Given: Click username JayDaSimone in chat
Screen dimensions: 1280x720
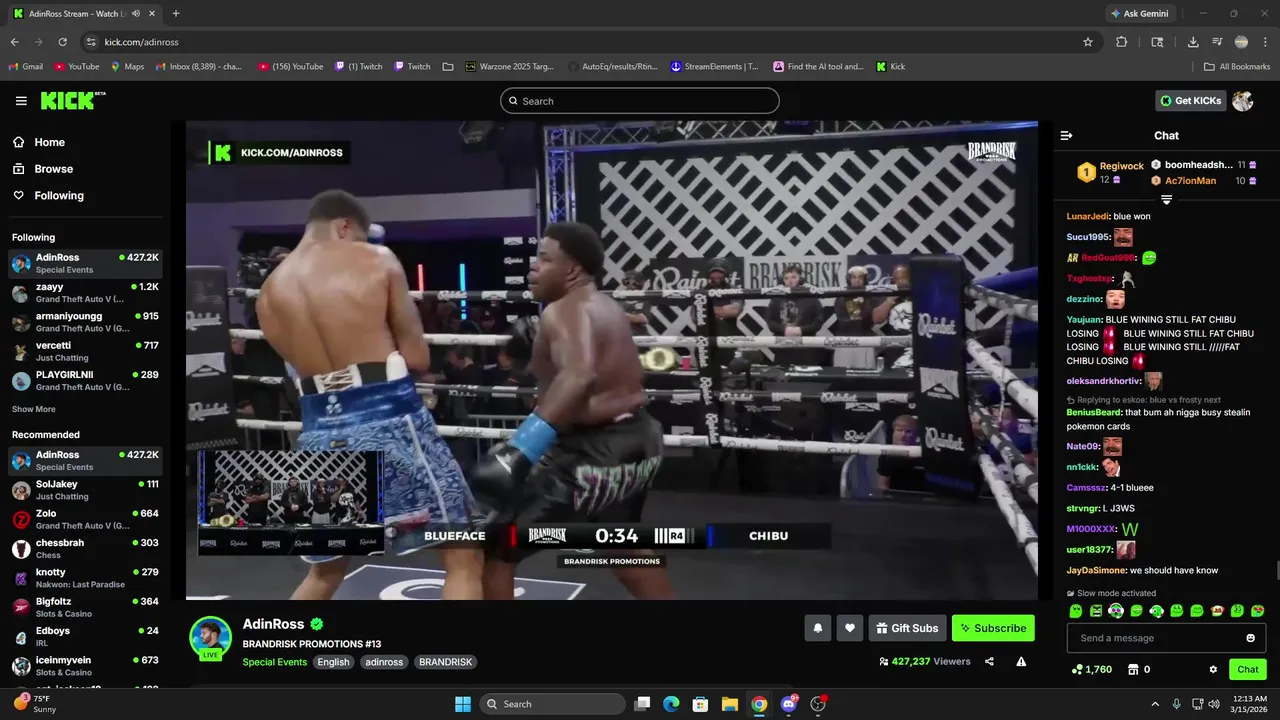Looking at the screenshot, I should tap(1096, 570).
